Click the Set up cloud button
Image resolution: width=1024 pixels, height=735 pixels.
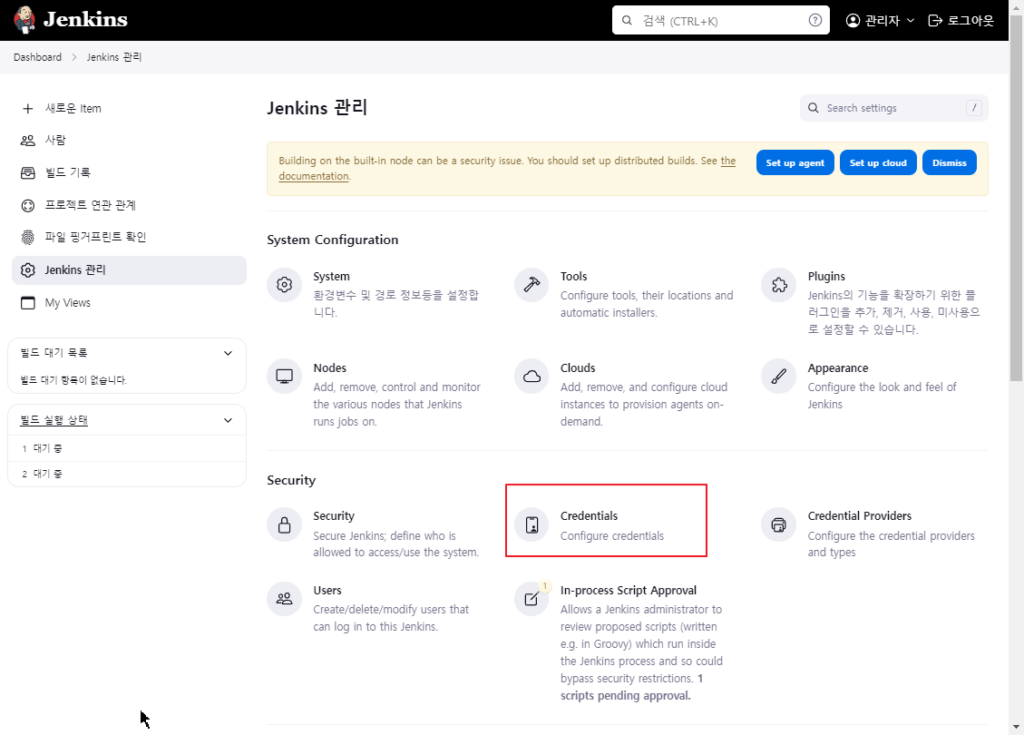point(878,163)
